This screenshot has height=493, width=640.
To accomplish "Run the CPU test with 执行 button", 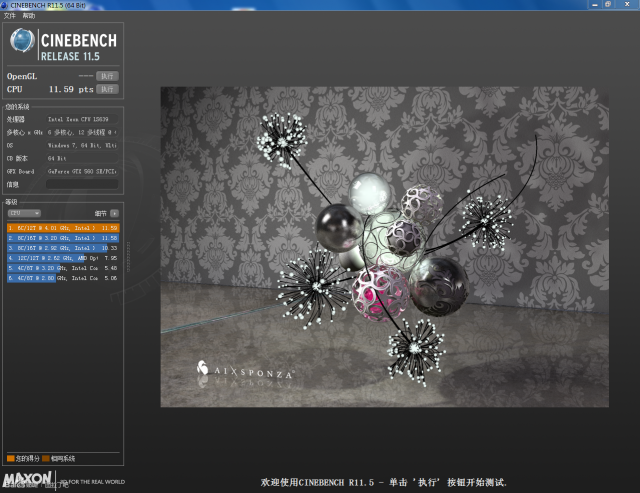I will tap(107, 89).
